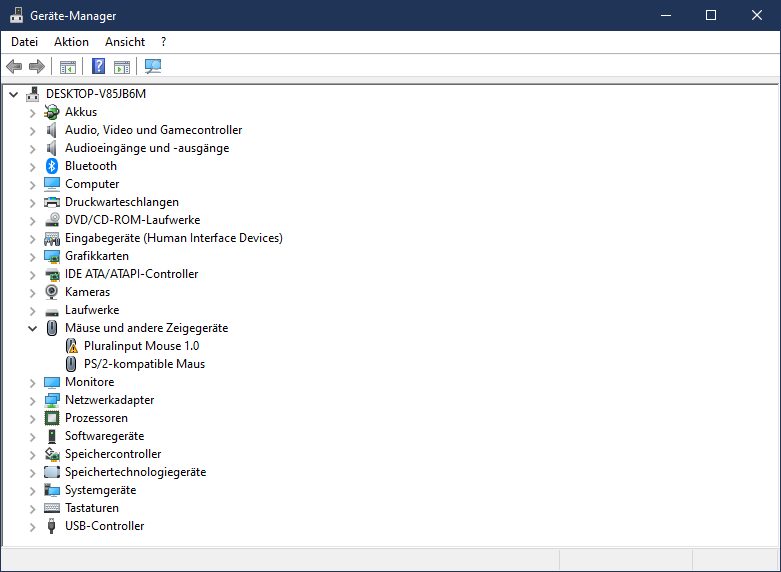Viewport: 781px width, 572px height.
Task: Expand the Laufwerke category chevron
Action: point(32,311)
